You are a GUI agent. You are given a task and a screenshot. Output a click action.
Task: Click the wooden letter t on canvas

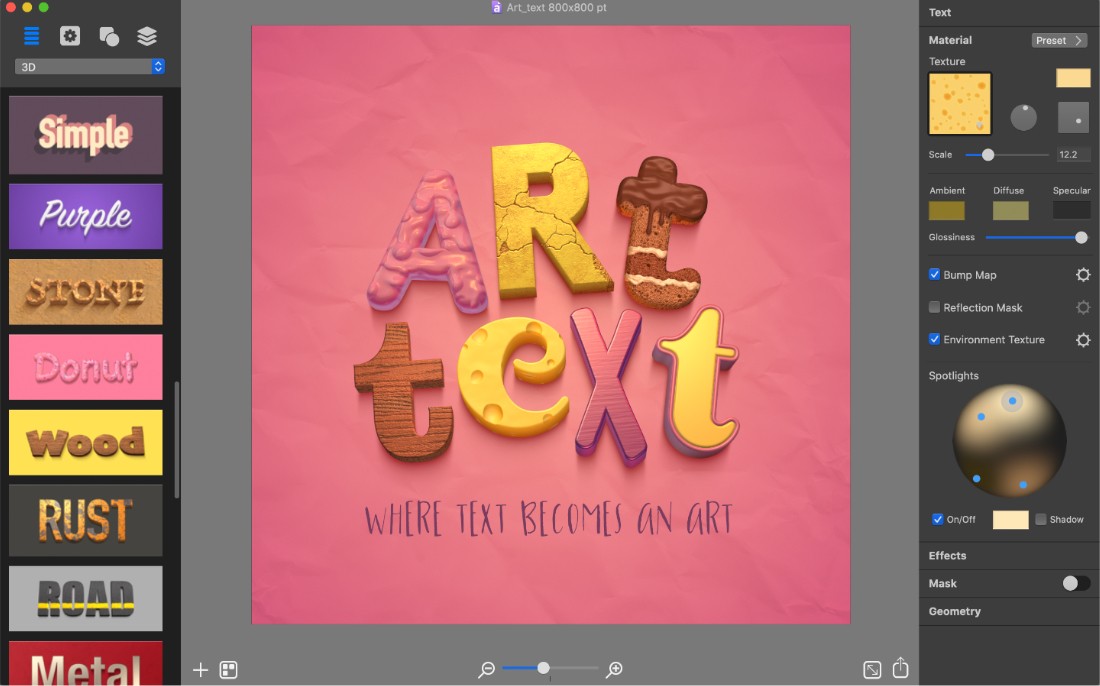pos(403,391)
